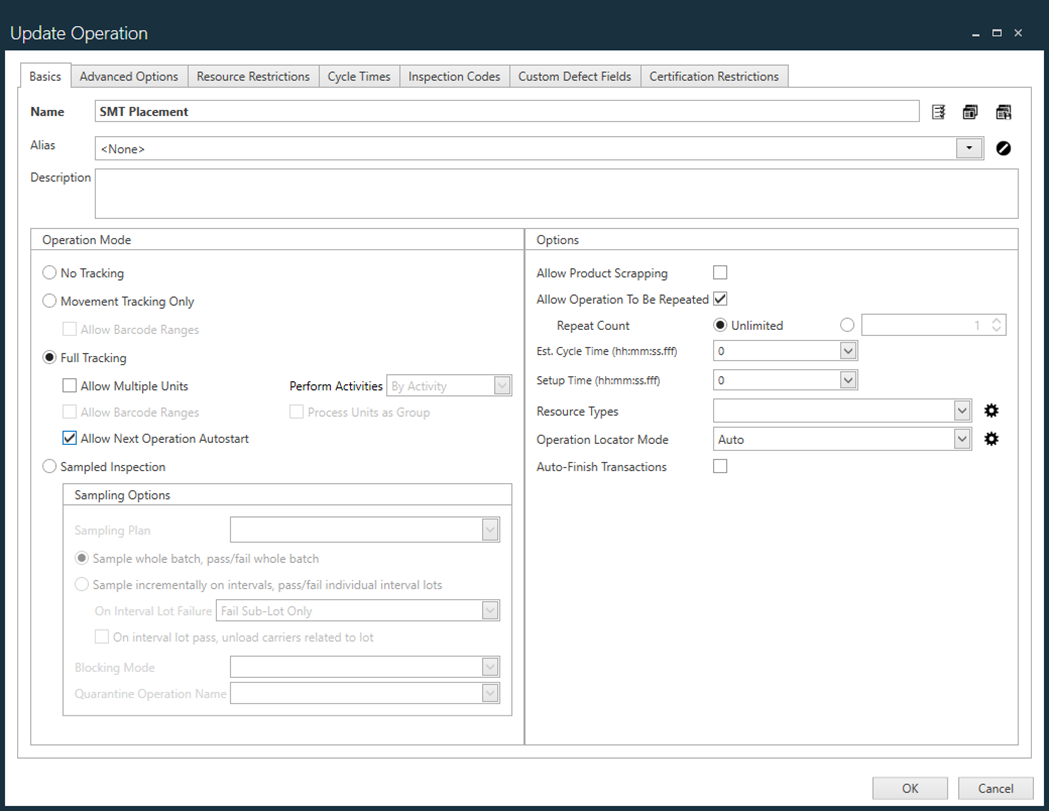Viewport: 1049px width, 811px height.
Task: Increase Repeat Count with the up stepper arrow
Action: [x=996, y=320]
